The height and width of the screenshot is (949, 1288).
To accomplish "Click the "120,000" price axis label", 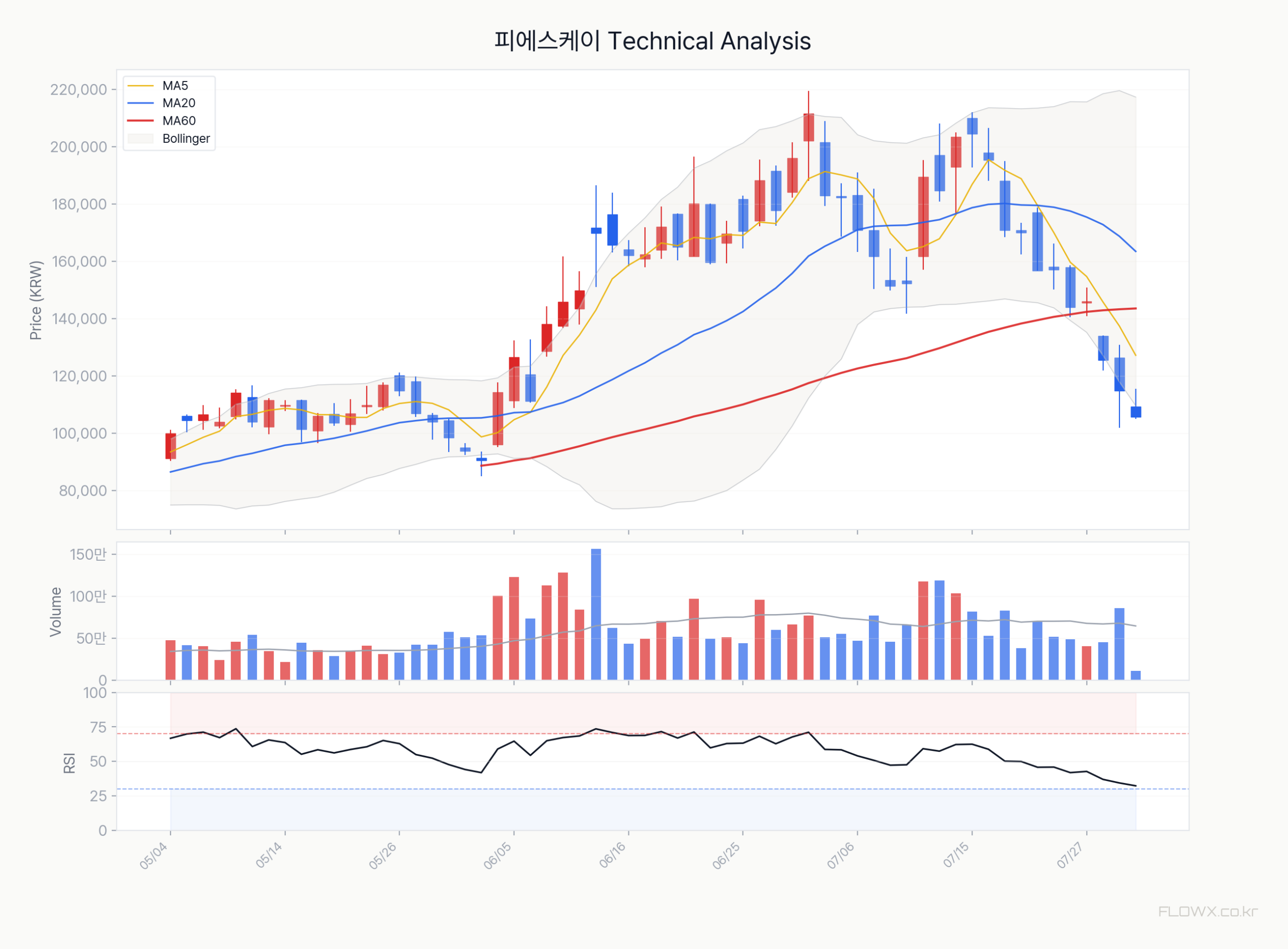I will click(79, 376).
